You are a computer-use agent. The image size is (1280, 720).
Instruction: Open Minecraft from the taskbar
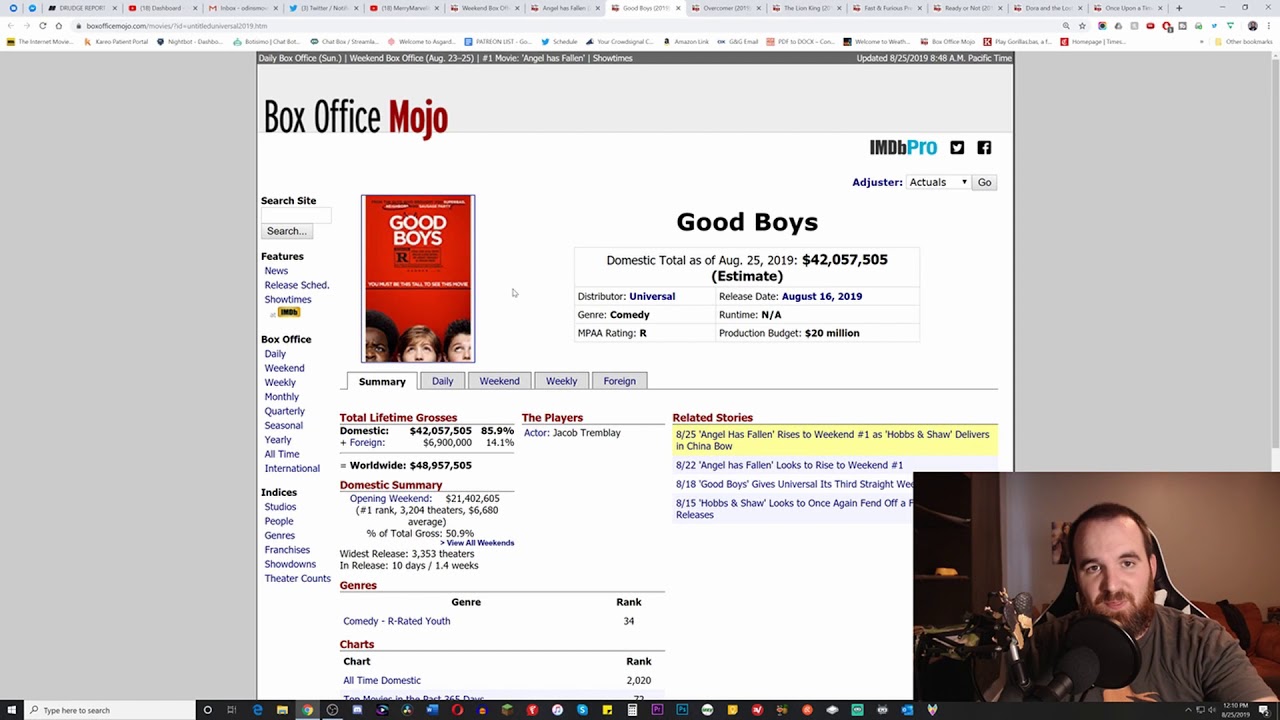[507, 710]
